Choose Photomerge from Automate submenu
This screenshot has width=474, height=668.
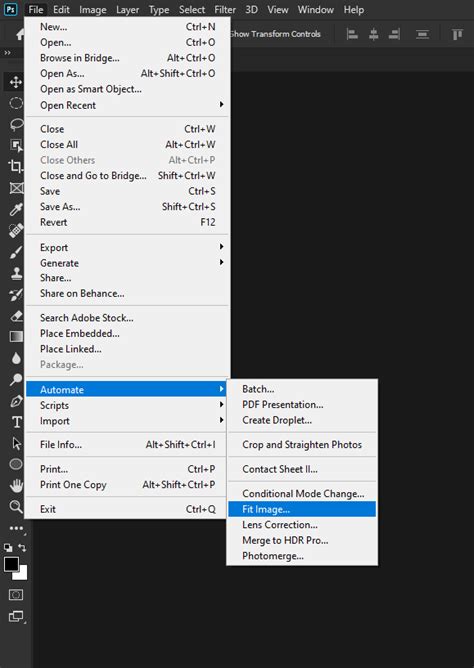302,556
